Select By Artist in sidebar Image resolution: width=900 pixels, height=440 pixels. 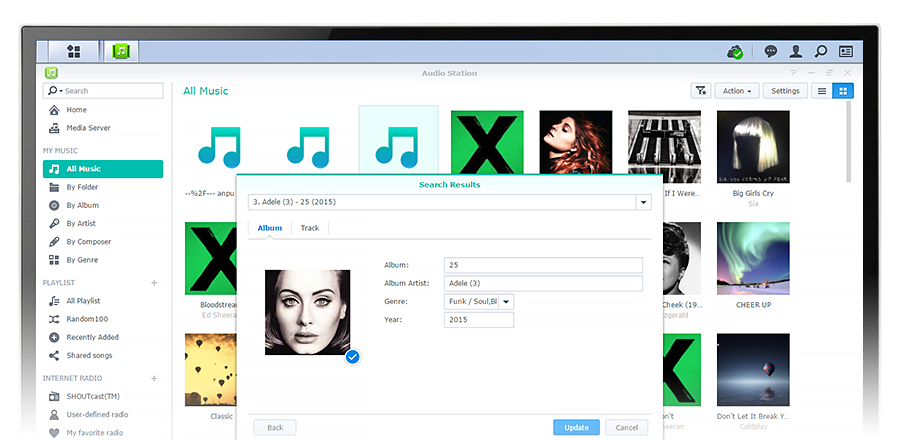point(81,223)
